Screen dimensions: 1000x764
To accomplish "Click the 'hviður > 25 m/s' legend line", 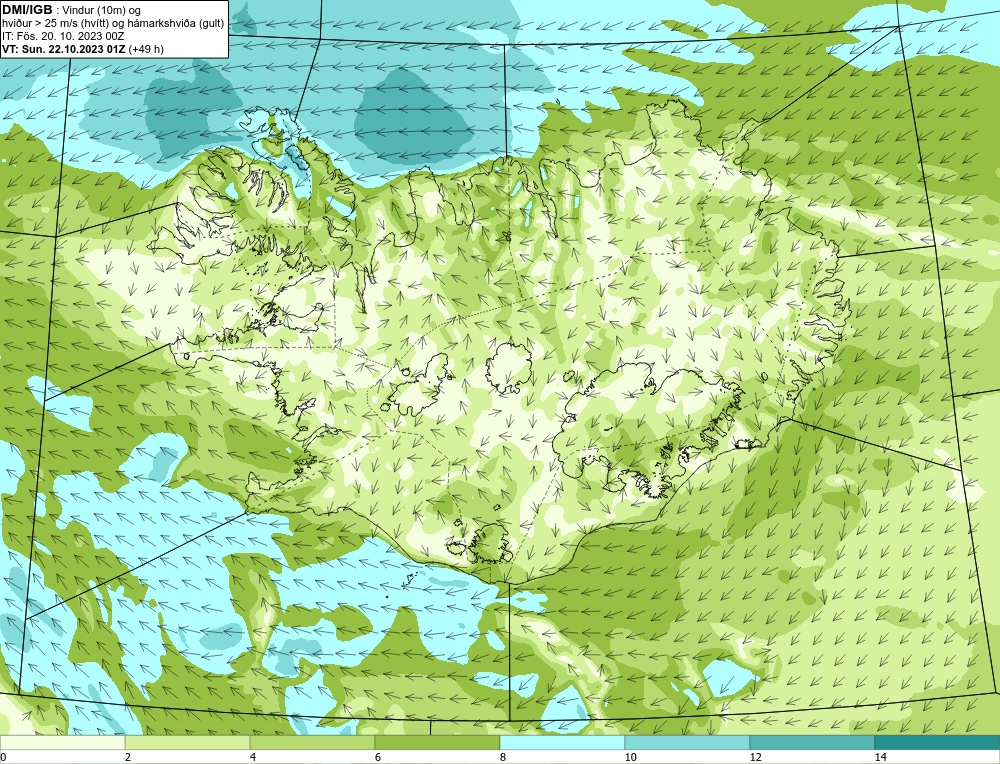I will click(112, 24).
